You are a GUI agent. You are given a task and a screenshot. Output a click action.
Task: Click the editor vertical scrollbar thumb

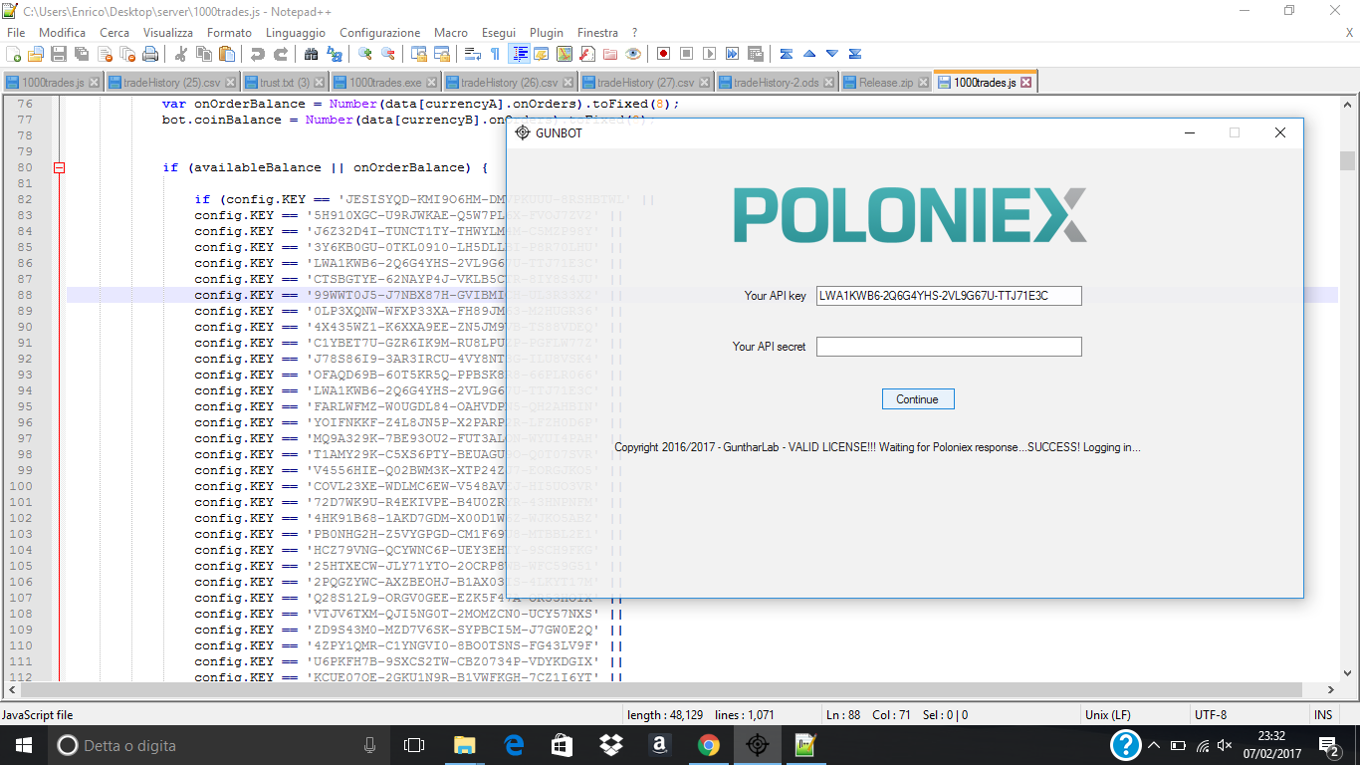pyautogui.click(x=1347, y=161)
